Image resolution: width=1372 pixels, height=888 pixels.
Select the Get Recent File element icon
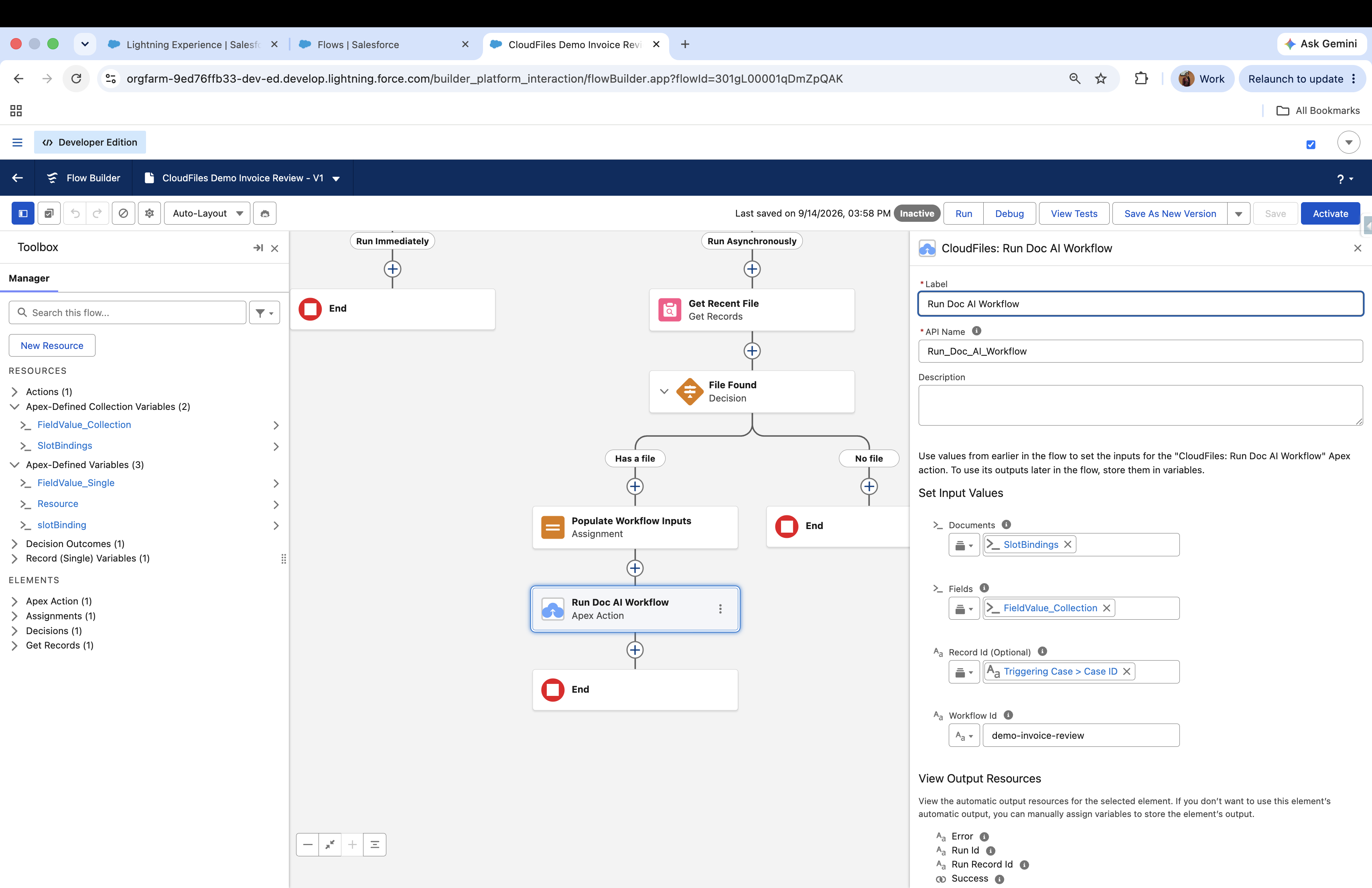click(670, 310)
